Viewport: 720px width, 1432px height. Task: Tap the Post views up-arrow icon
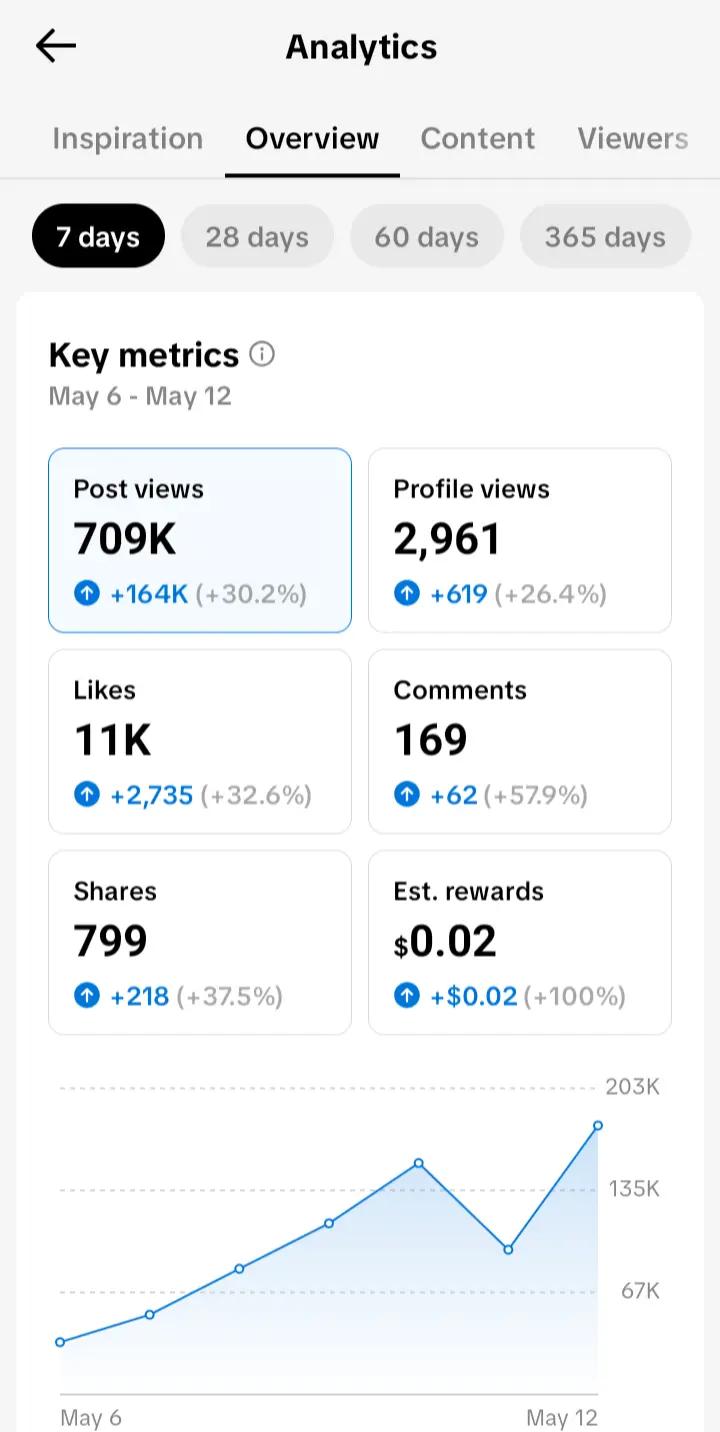click(87, 594)
